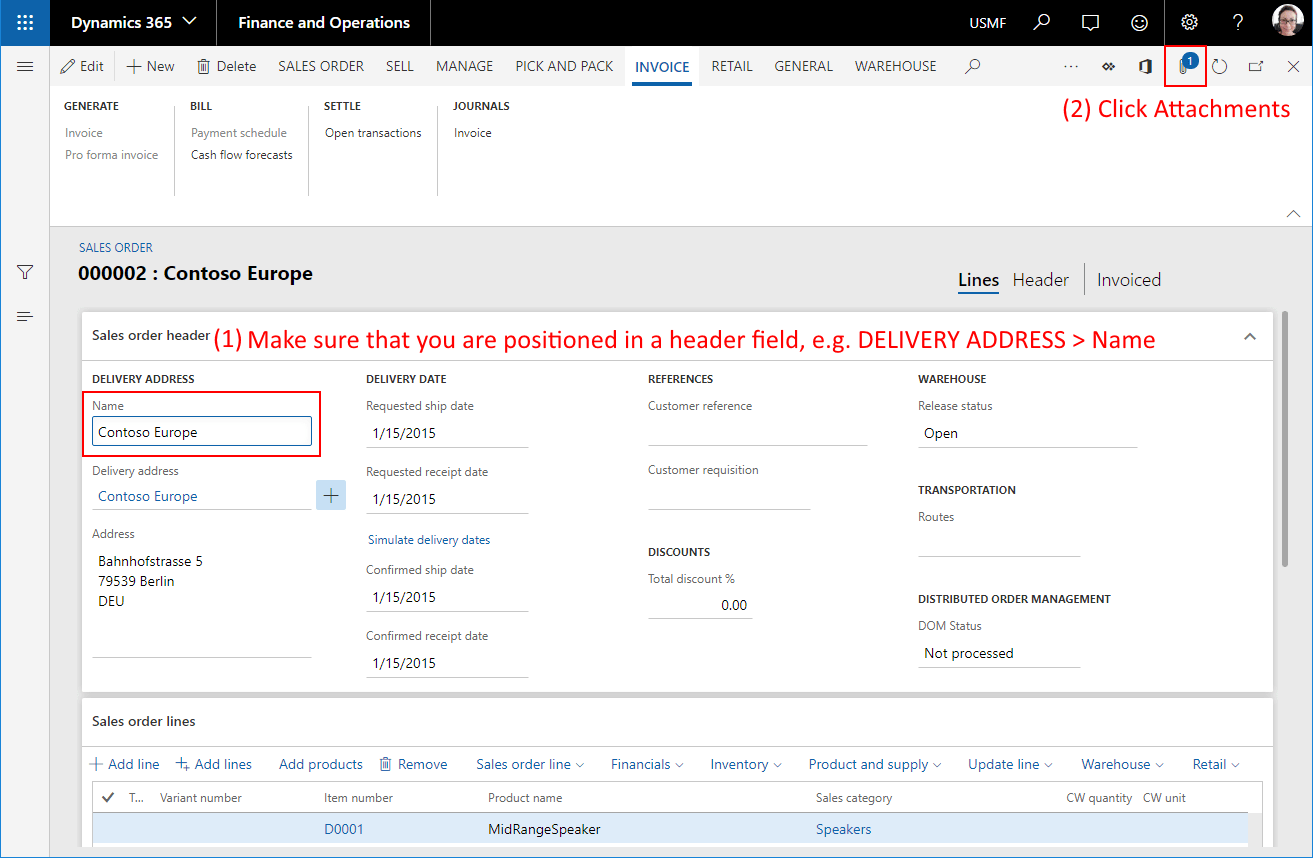Click Remove with the trash icon
Image resolution: width=1313 pixels, height=858 pixels.
tap(413, 764)
